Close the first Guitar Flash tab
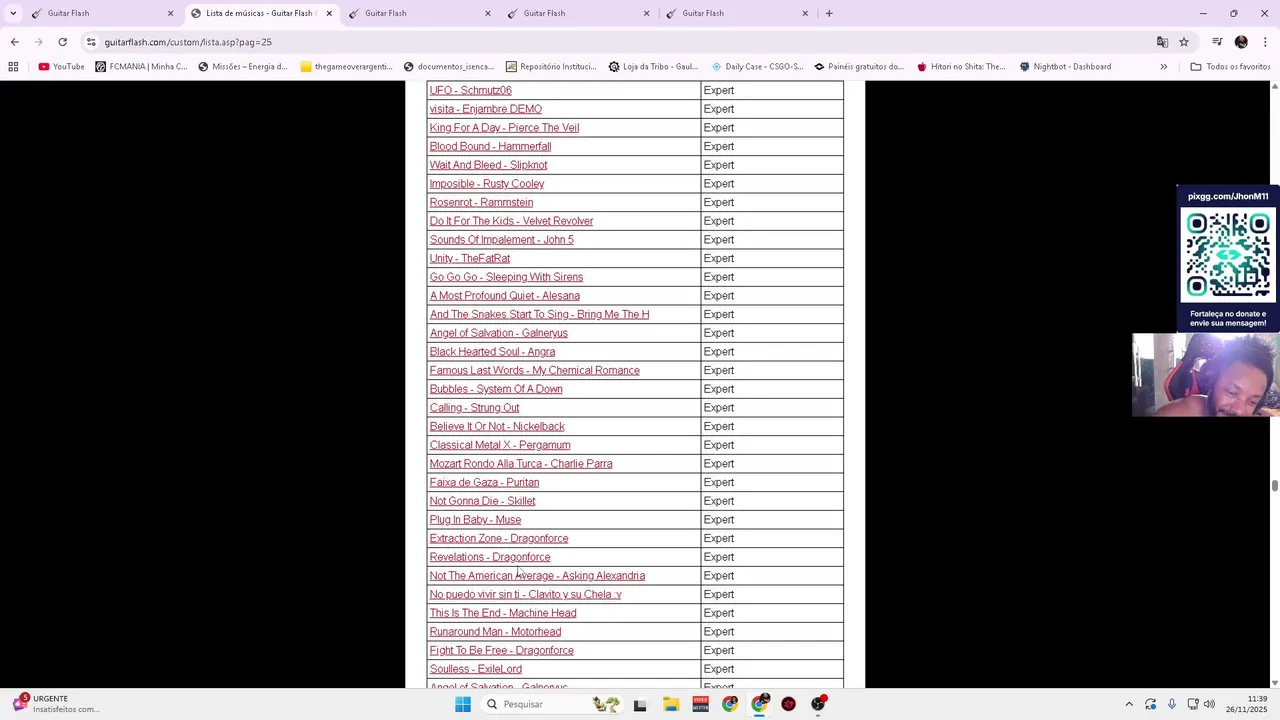 pos(170,13)
